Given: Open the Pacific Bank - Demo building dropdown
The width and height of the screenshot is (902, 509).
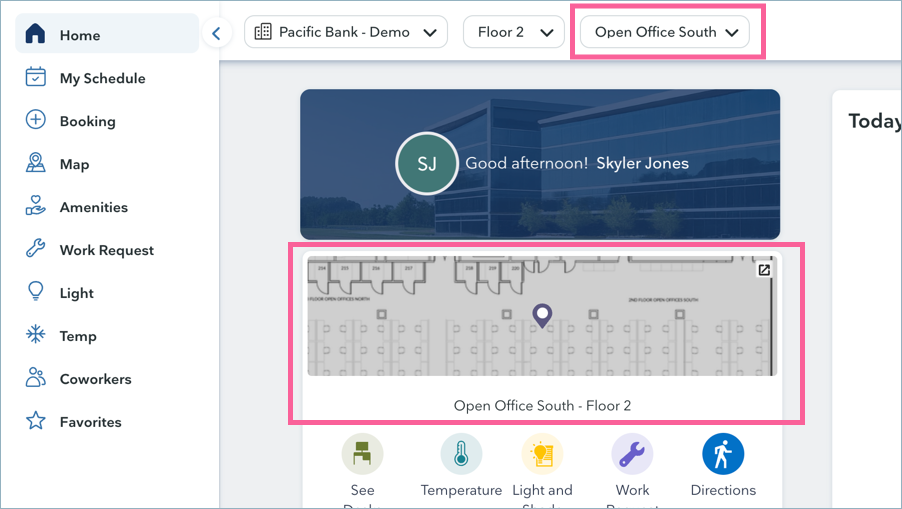Looking at the screenshot, I should 346,32.
